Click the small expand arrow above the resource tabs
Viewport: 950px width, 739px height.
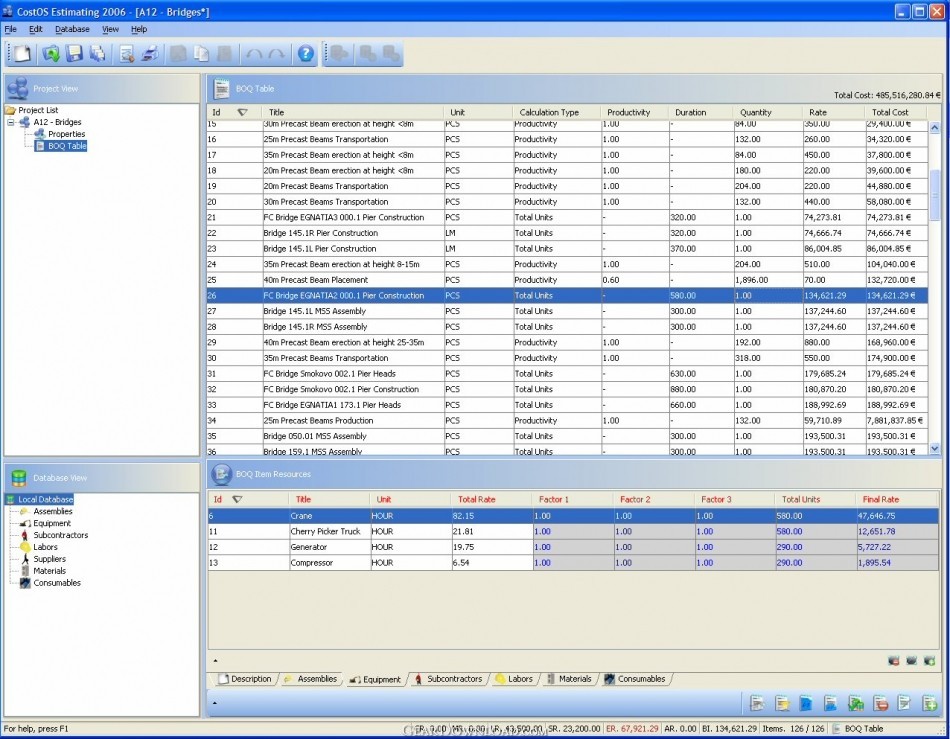point(216,661)
